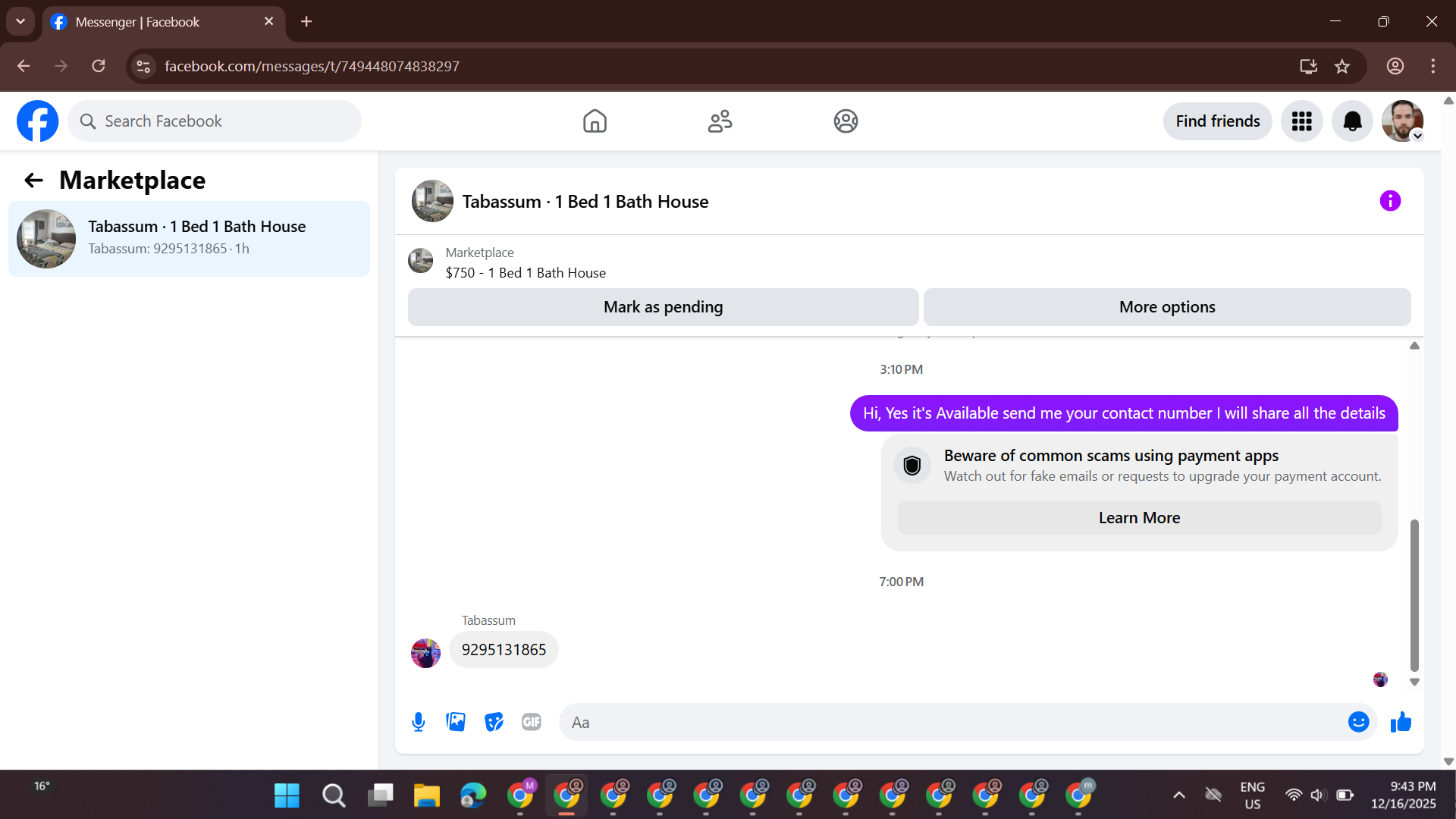This screenshot has width=1456, height=819.
Task: Record a voice clip with the microphone icon
Action: click(418, 722)
